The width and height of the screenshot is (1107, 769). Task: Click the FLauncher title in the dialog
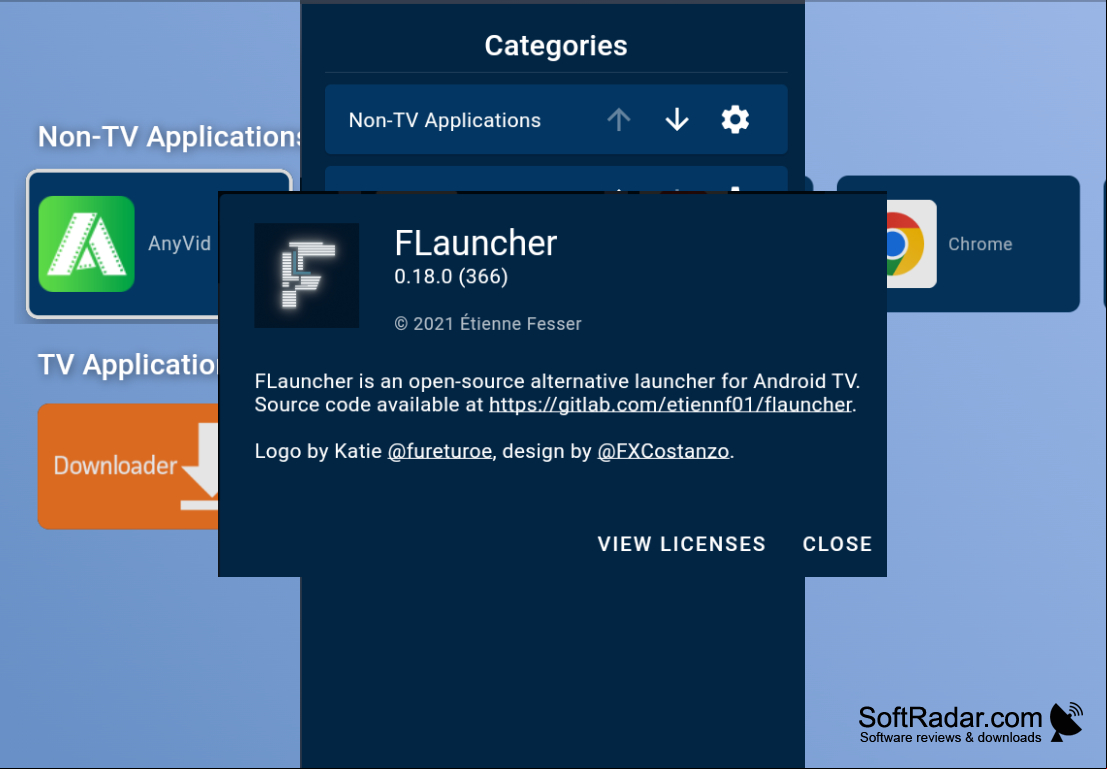(x=476, y=243)
